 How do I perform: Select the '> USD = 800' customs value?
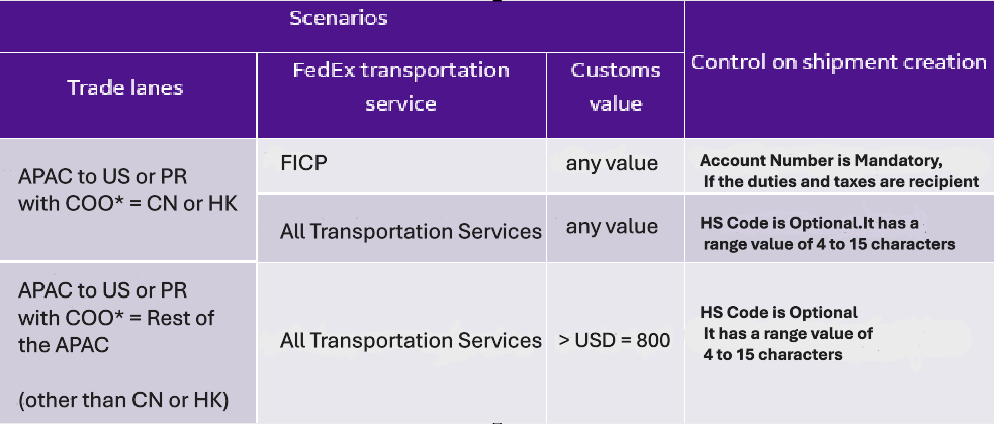(614, 341)
